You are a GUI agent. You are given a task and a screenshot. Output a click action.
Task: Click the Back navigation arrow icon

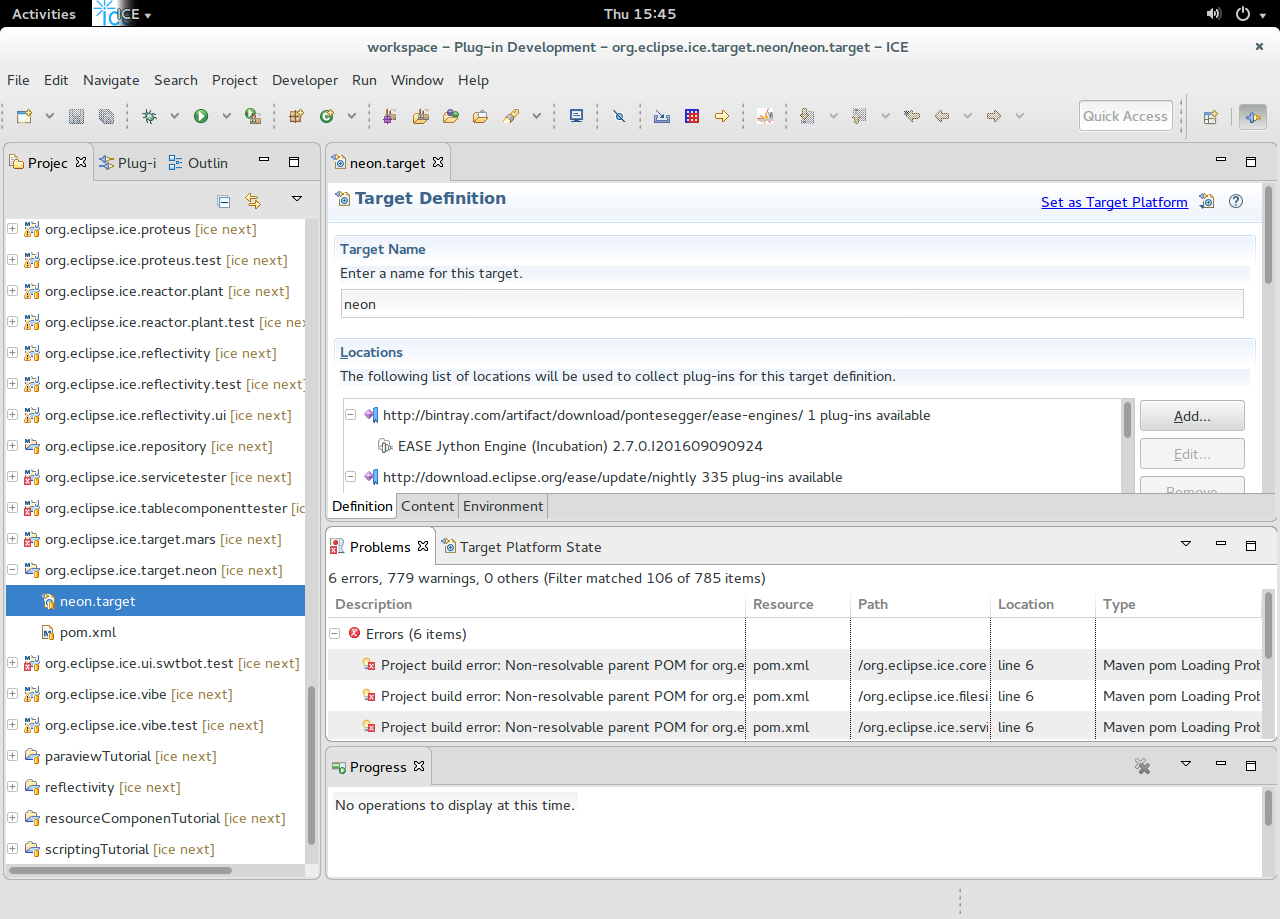941,116
